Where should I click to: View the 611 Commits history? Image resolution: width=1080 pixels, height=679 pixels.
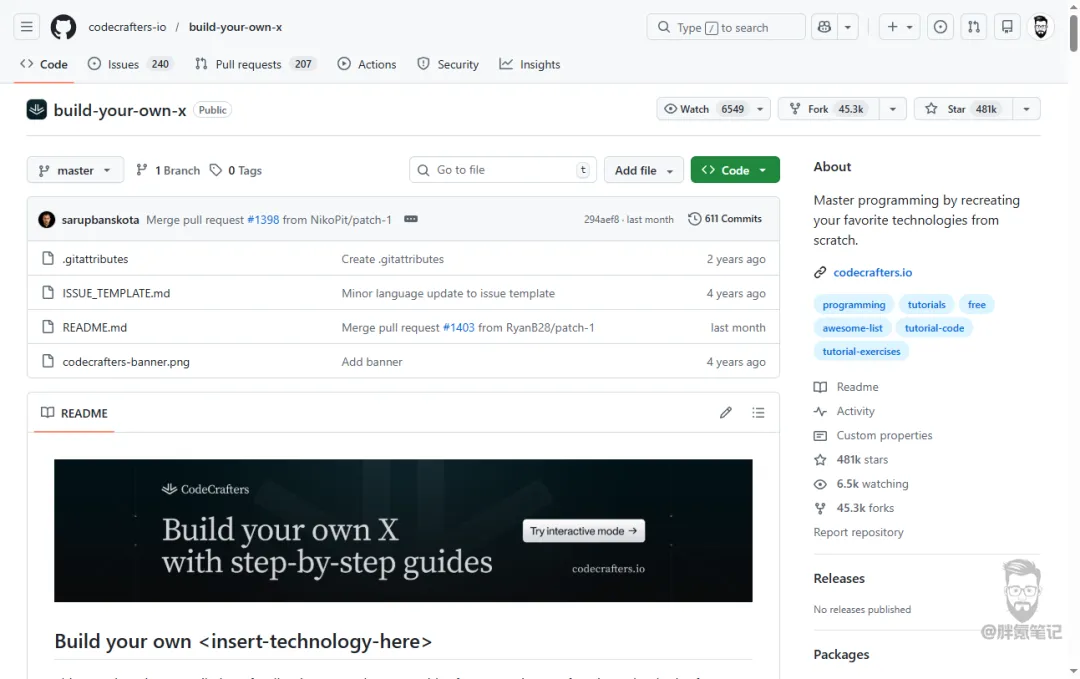click(725, 219)
